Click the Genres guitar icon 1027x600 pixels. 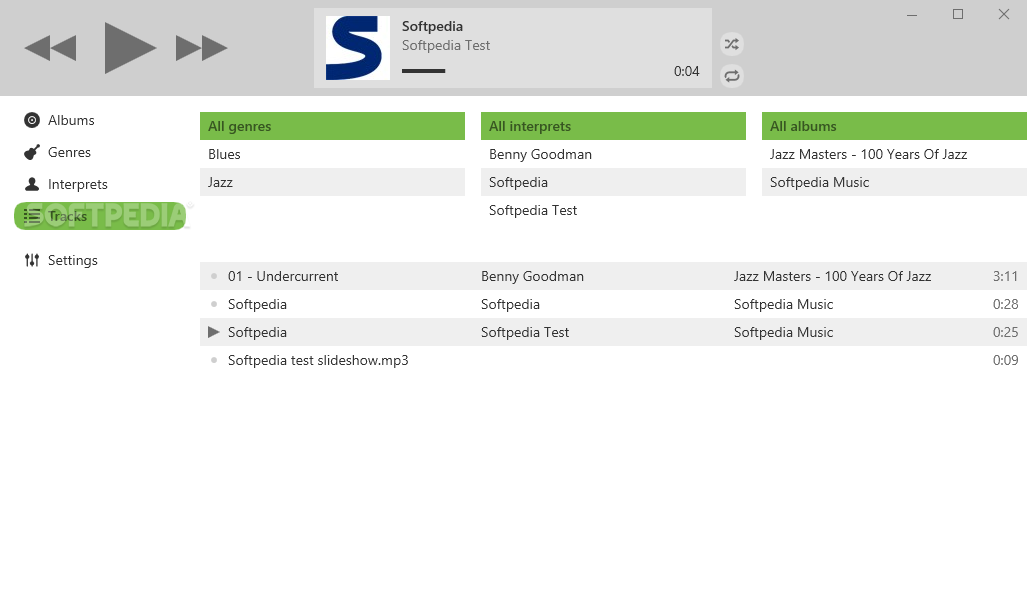pos(32,152)
